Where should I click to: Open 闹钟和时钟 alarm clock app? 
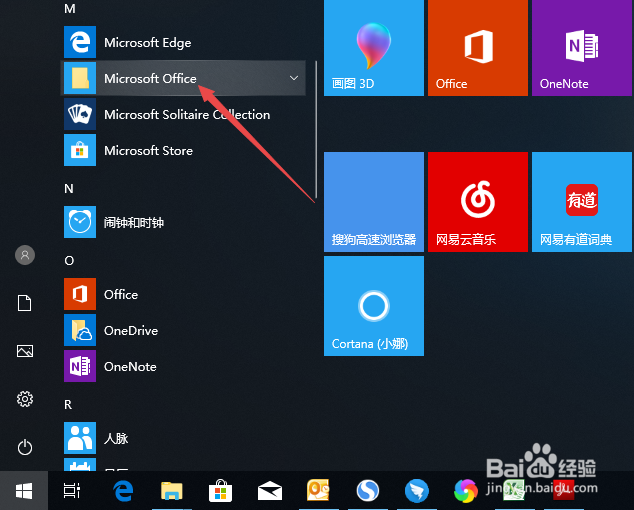[x=183, y=222]
